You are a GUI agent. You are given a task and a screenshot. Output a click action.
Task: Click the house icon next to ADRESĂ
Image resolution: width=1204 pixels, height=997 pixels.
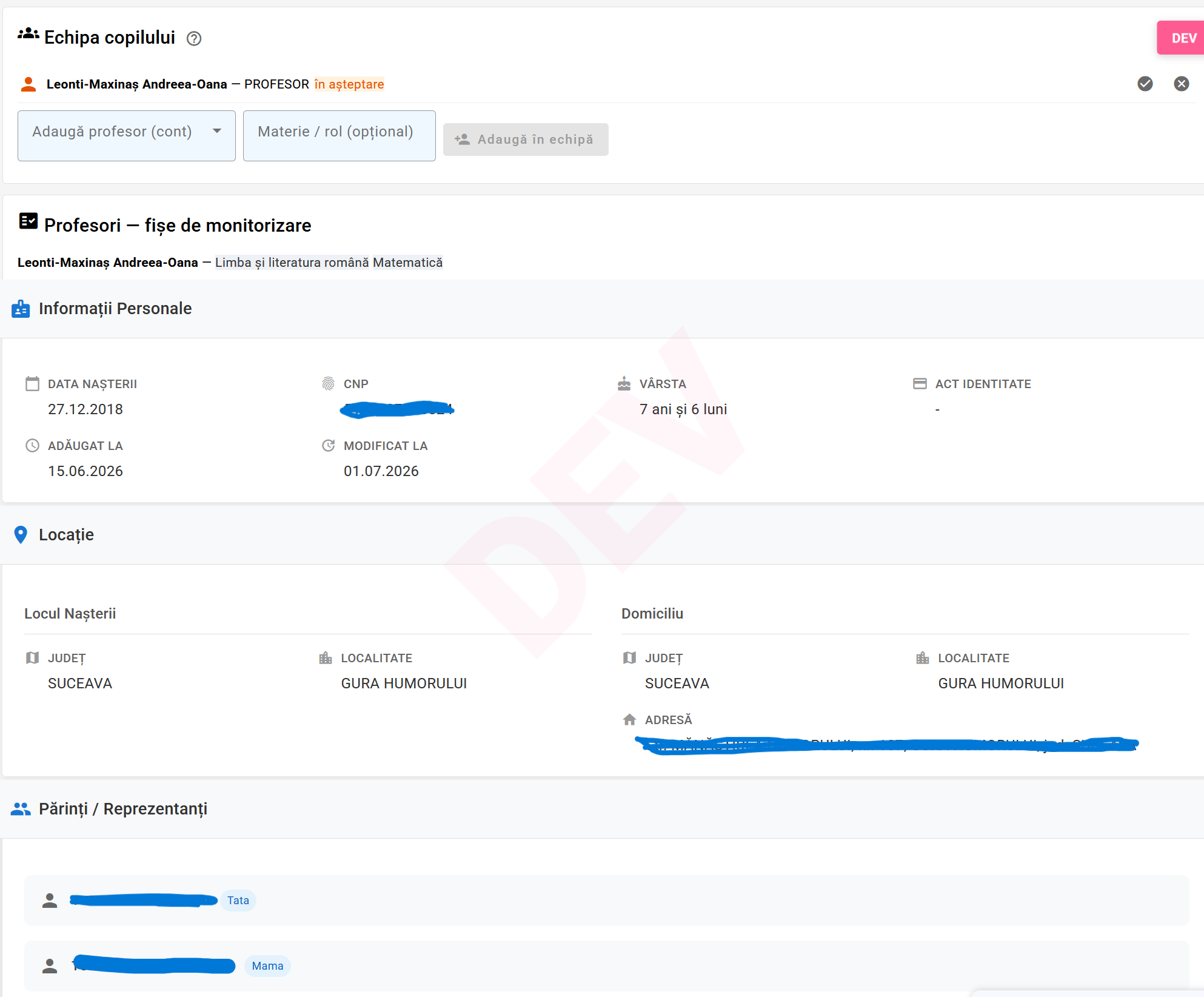pyautogui.click(x=629, y=720)
